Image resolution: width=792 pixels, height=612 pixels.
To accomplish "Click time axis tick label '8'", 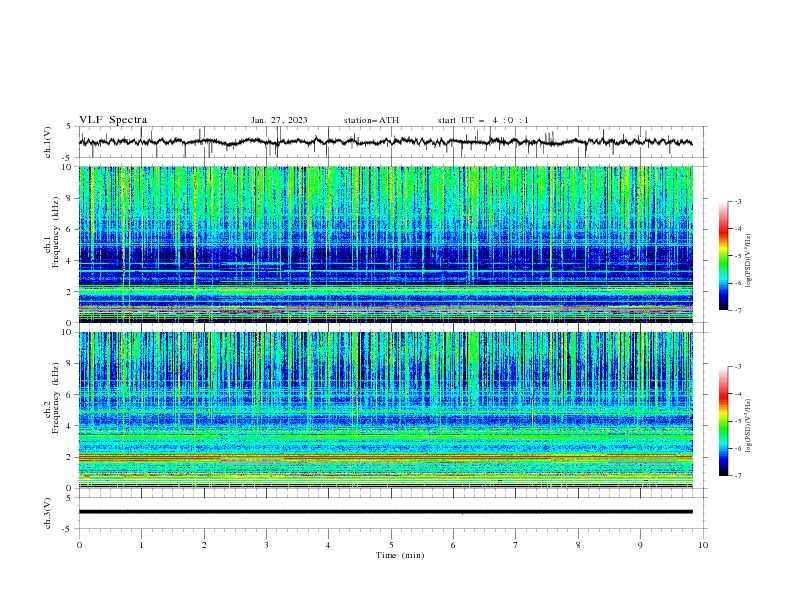I will coord(578,545).
